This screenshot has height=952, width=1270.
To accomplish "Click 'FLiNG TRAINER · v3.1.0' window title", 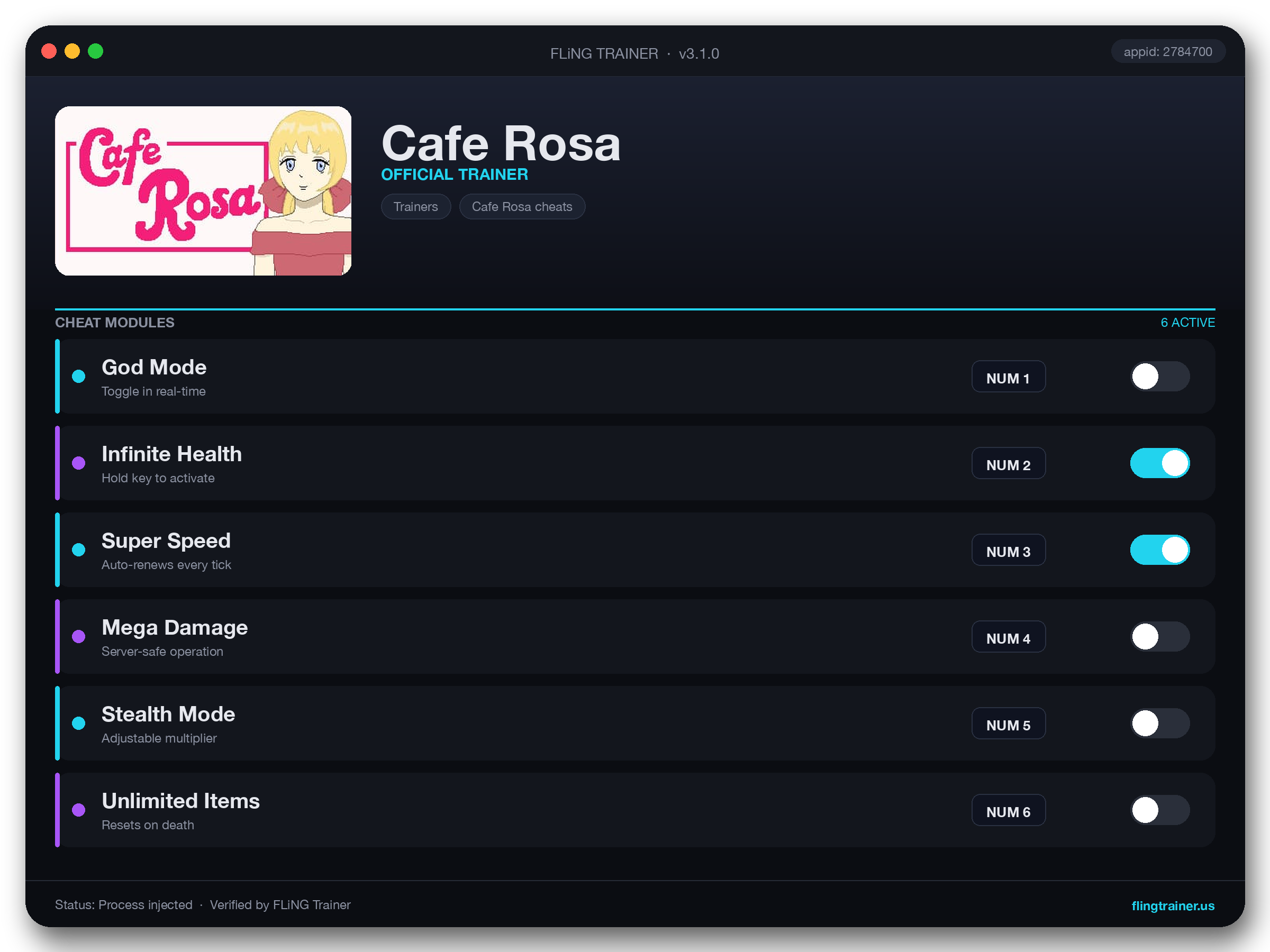I will coord(634,53).
